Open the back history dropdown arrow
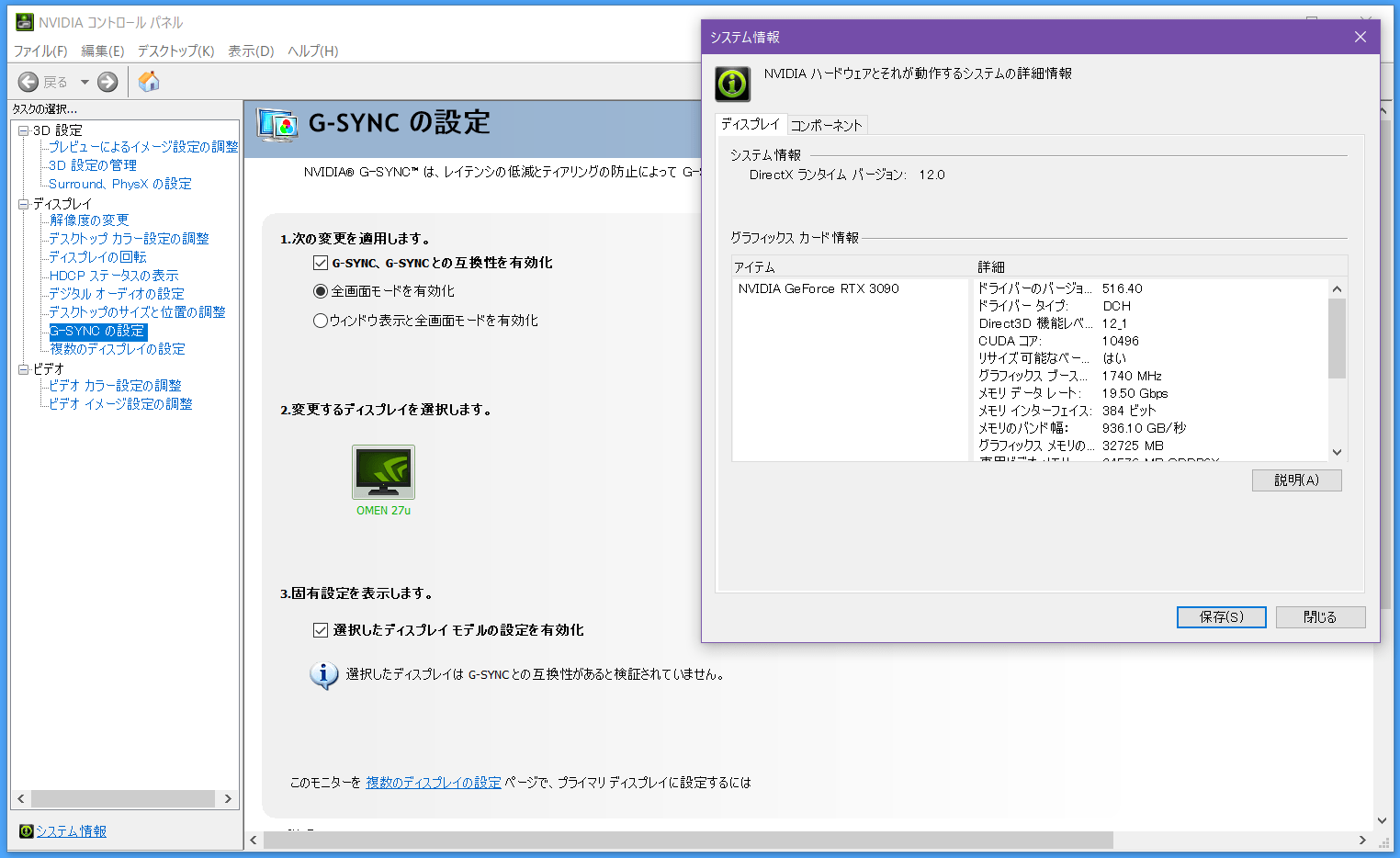Image resolution: width=1400 pixels, height=858 pixels. 85,82
